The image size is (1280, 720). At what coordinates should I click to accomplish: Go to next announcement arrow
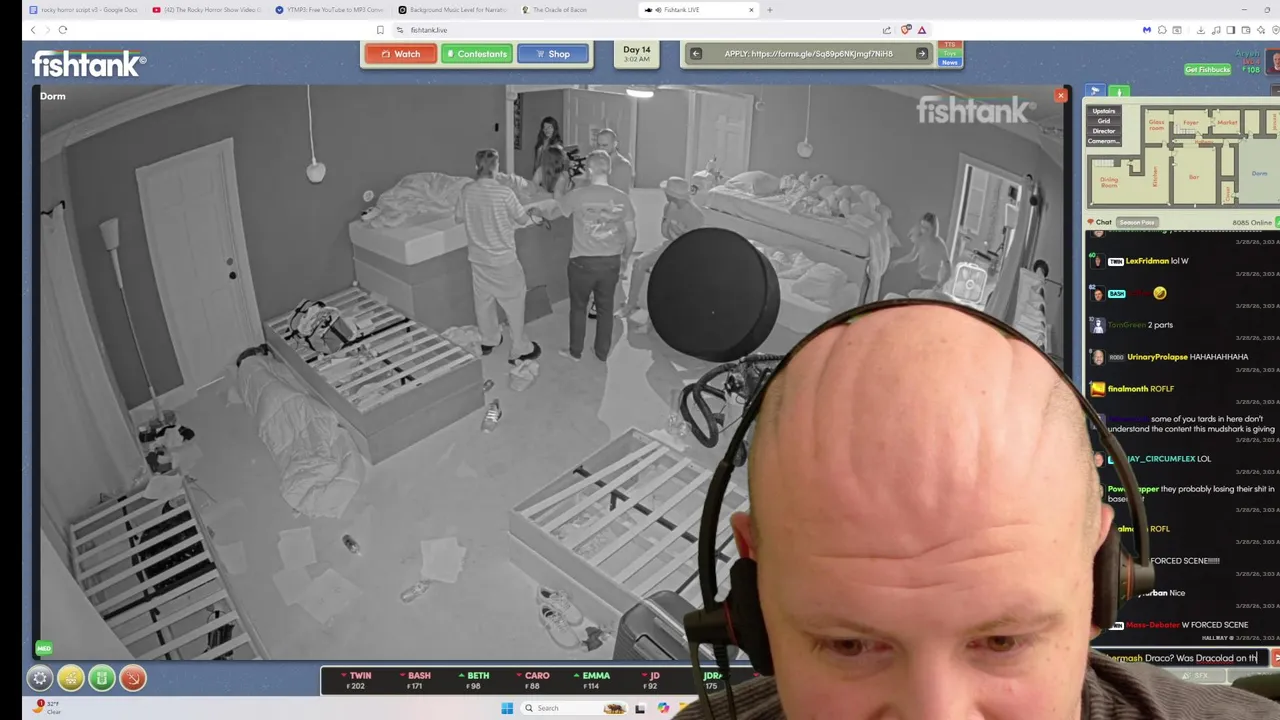pyautogui.click(x=922, y=54)
